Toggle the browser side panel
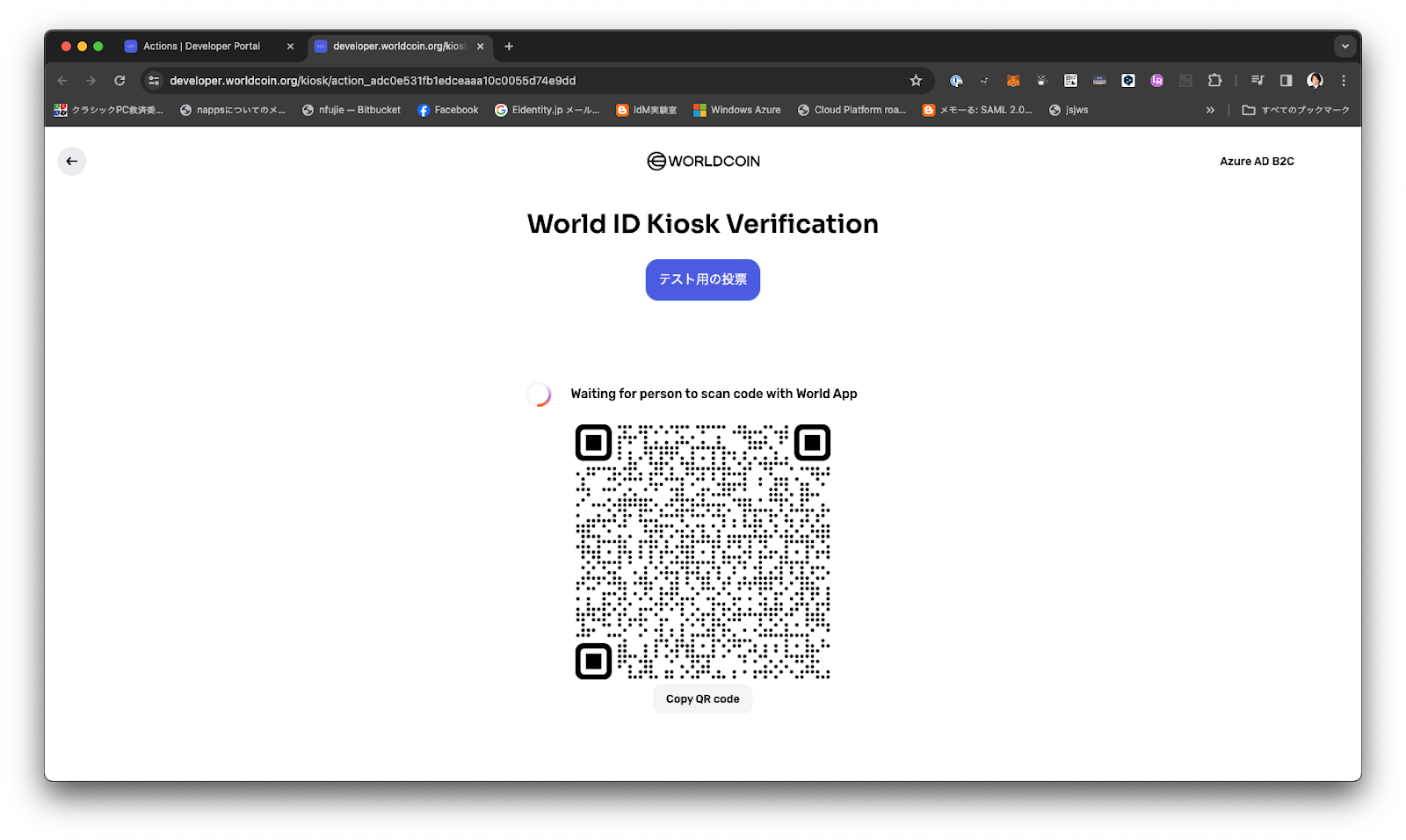The image size is (1406, 840). [x=1286, y=81]
